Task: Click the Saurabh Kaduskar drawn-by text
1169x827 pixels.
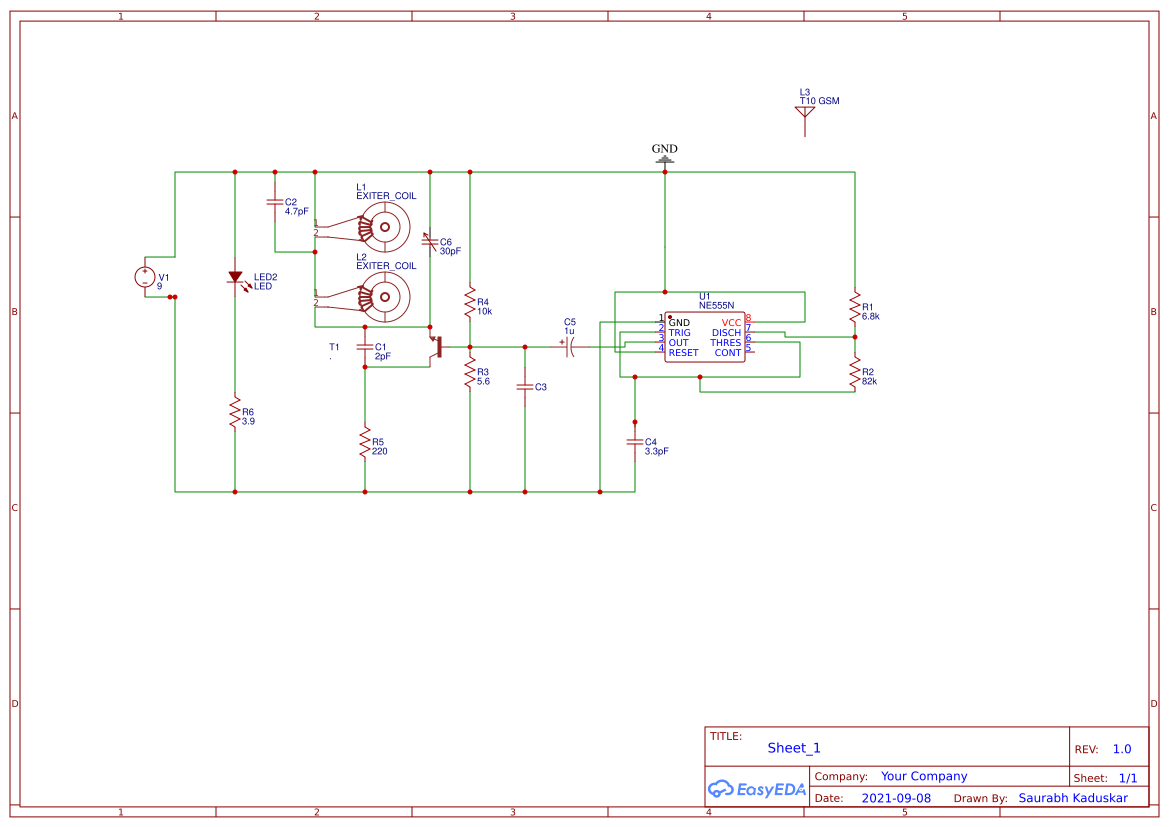Action: 1072,797
